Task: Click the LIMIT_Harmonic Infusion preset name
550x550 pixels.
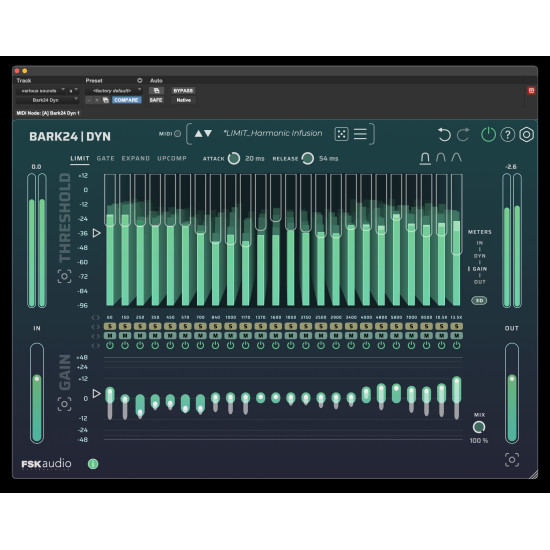Action: [273, 133]
